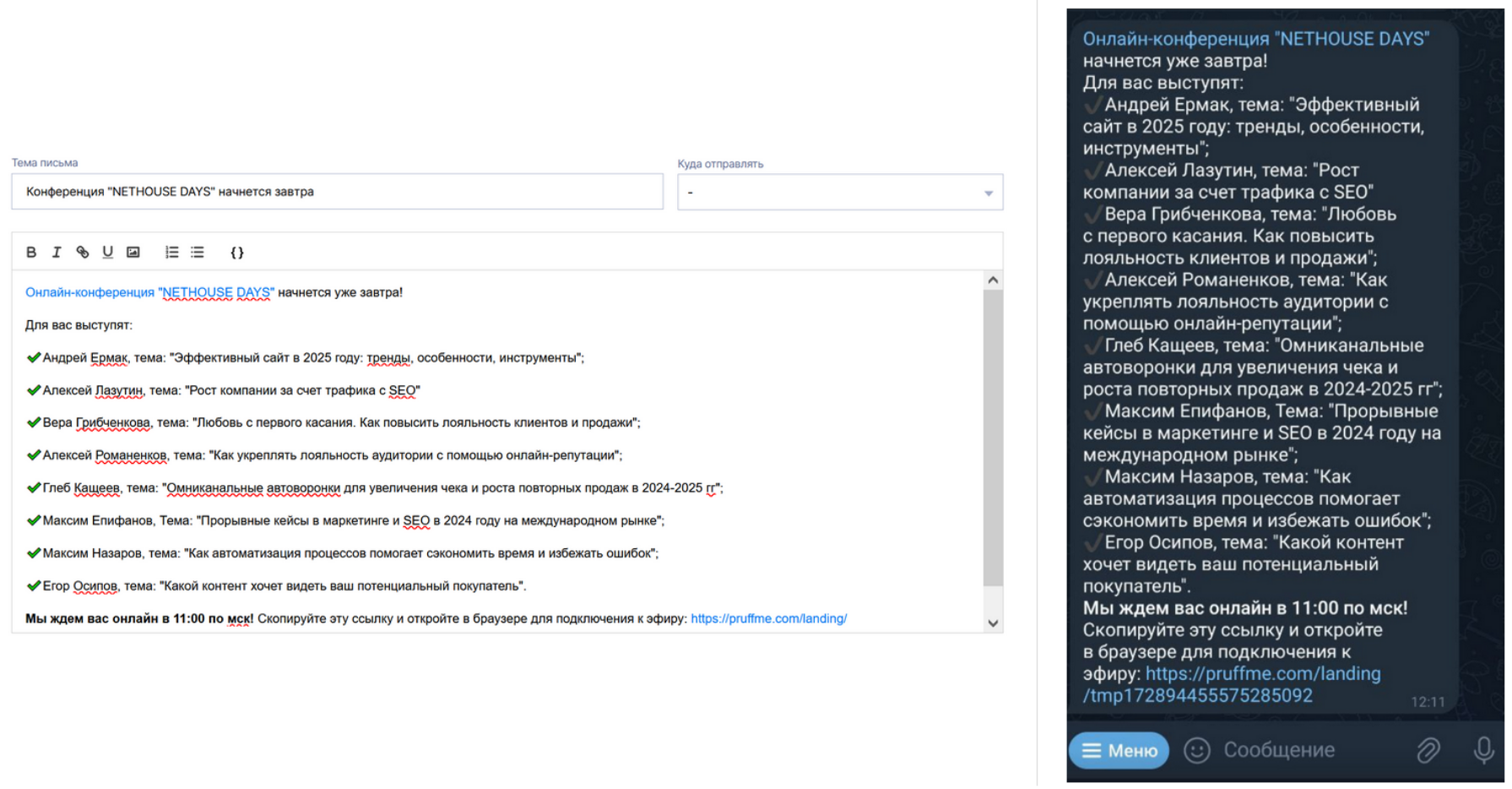Click the 'Максим Назаров' line in the editor
Screen dimensions: 1512x789
[x=342, y=553]
